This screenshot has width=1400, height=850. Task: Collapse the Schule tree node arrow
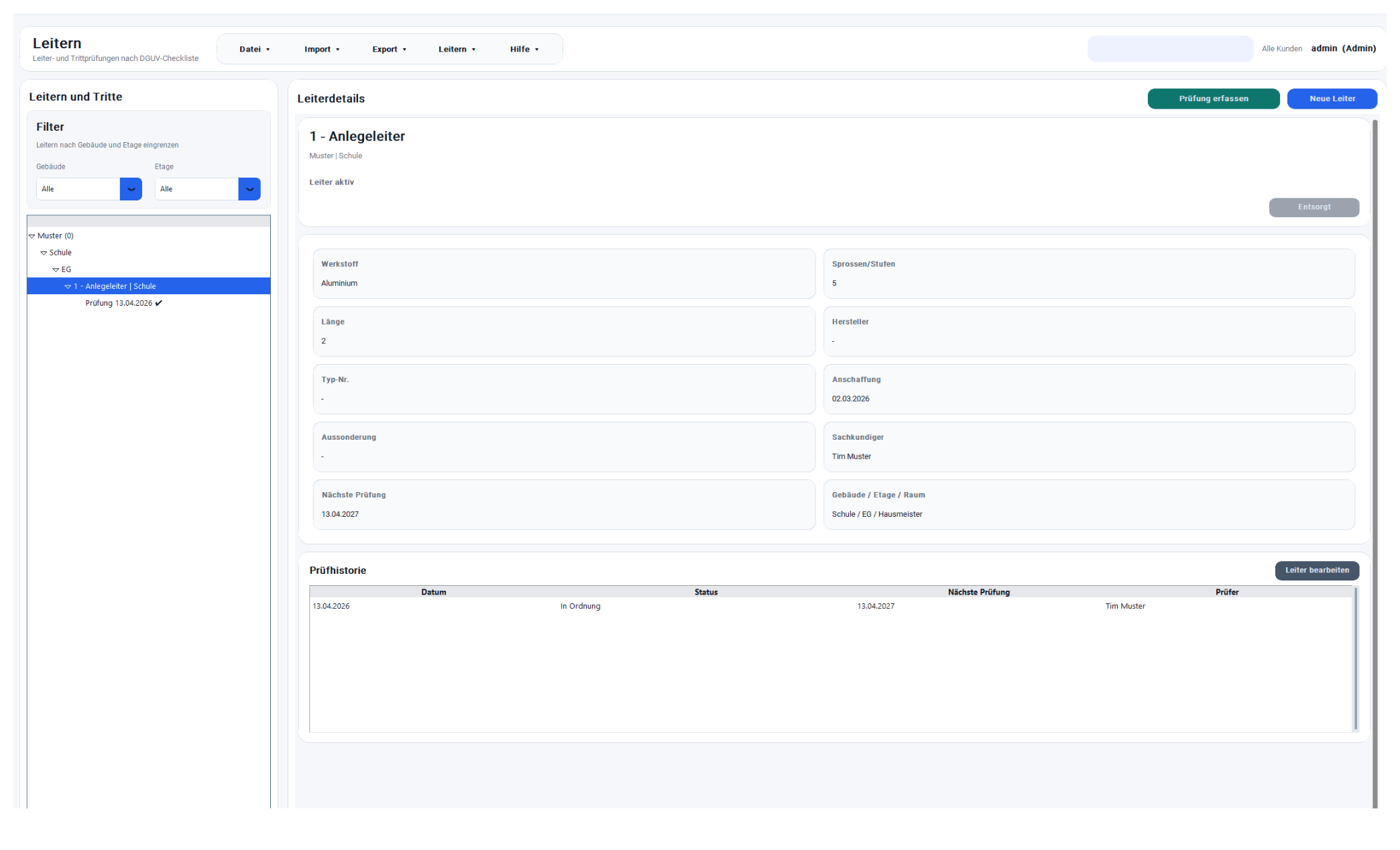point(44,253)
